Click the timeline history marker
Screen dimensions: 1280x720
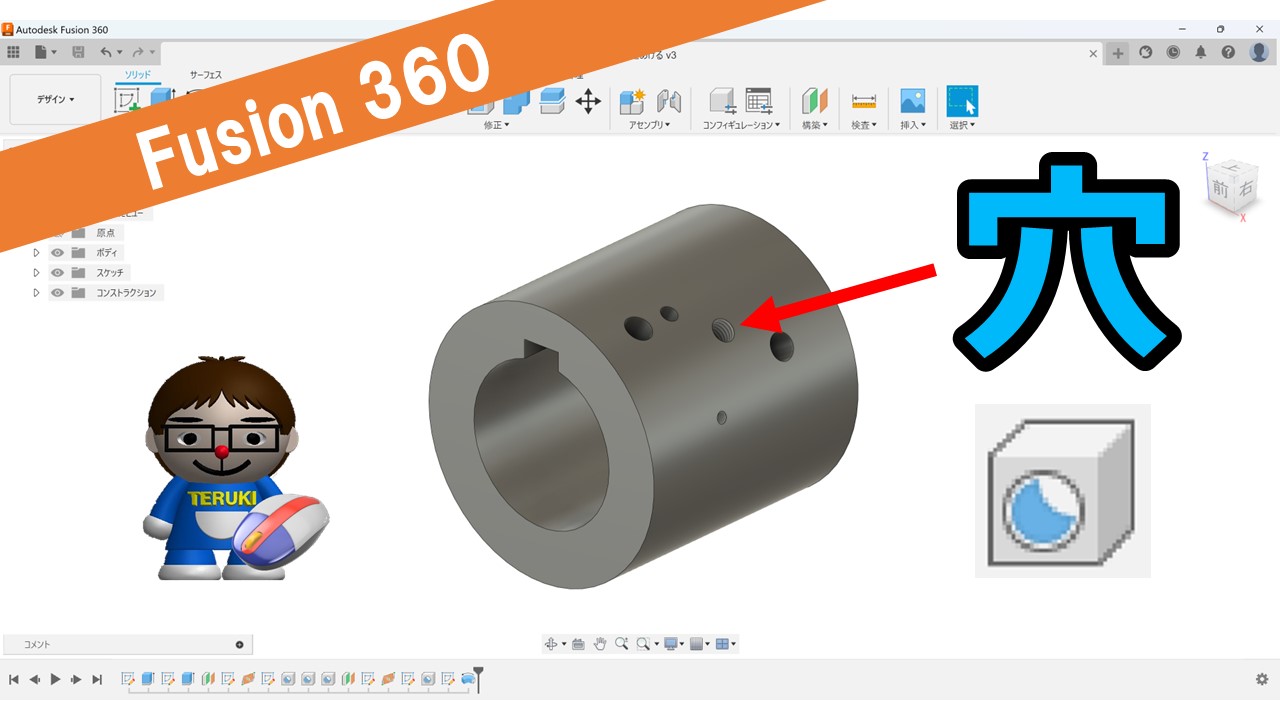click(479, 679)
